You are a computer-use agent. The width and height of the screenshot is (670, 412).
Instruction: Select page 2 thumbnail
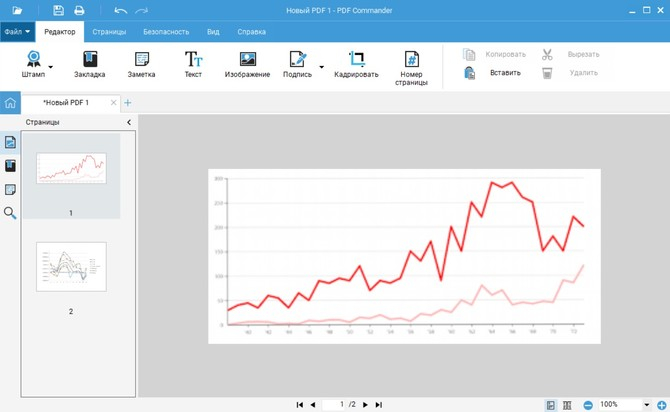[x=71, y=267]
